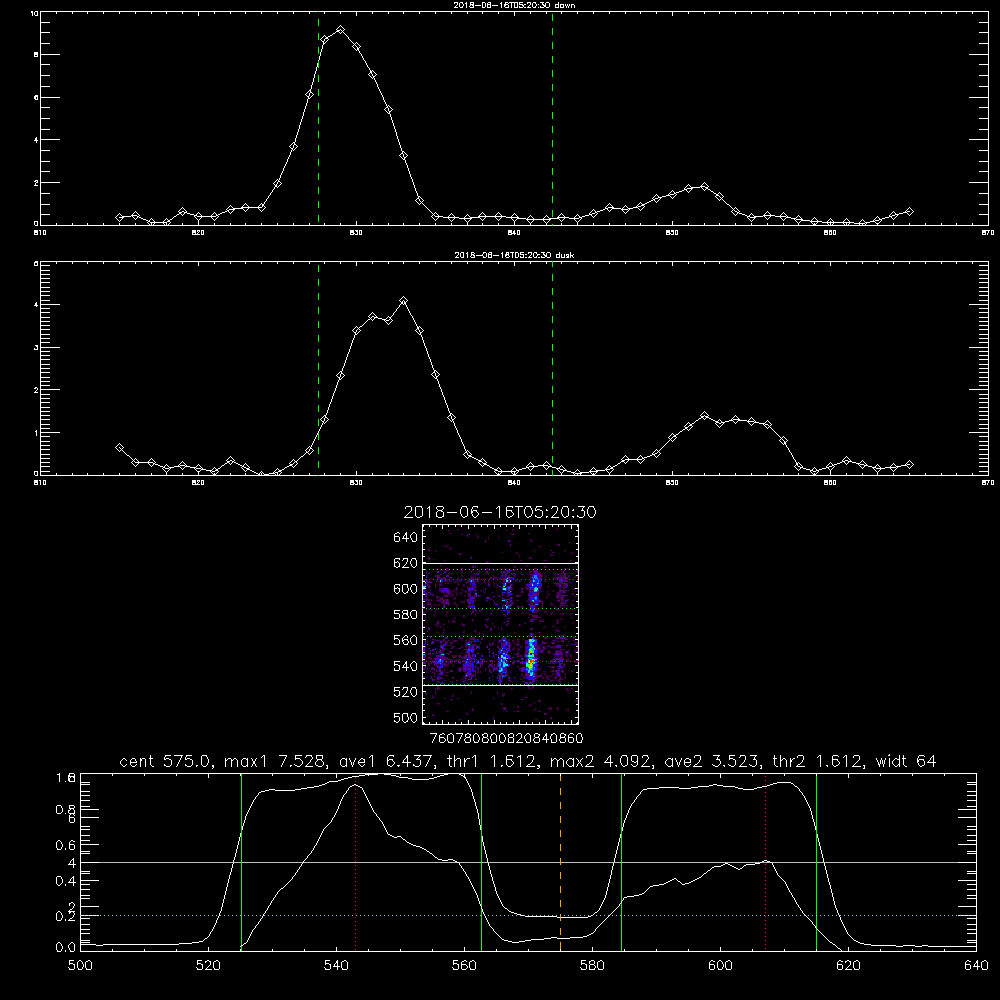Click the 560 label on heatmap y-axis
Viewport: 1000px width, 1000px height.
[x=405, y=640]
